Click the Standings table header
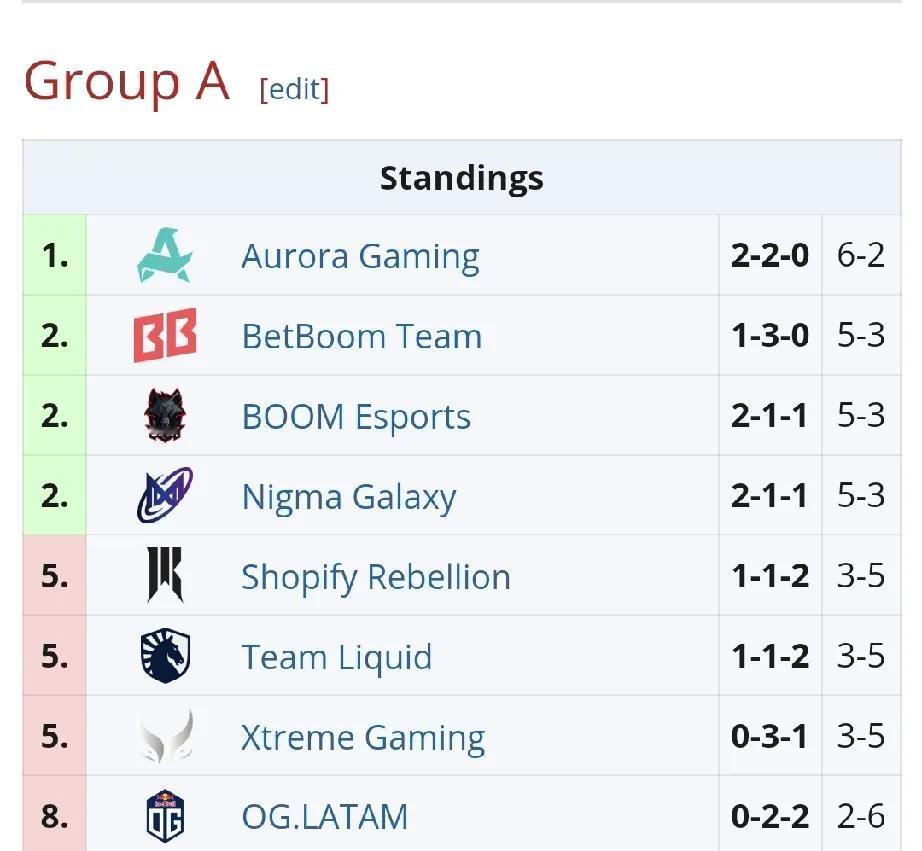This screenshot has width=922, height=851. (x=461, y=178)
